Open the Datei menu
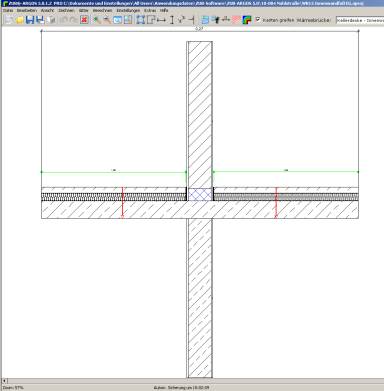The height and width of the screenshot is (391, 384). (x=8, y=10)
